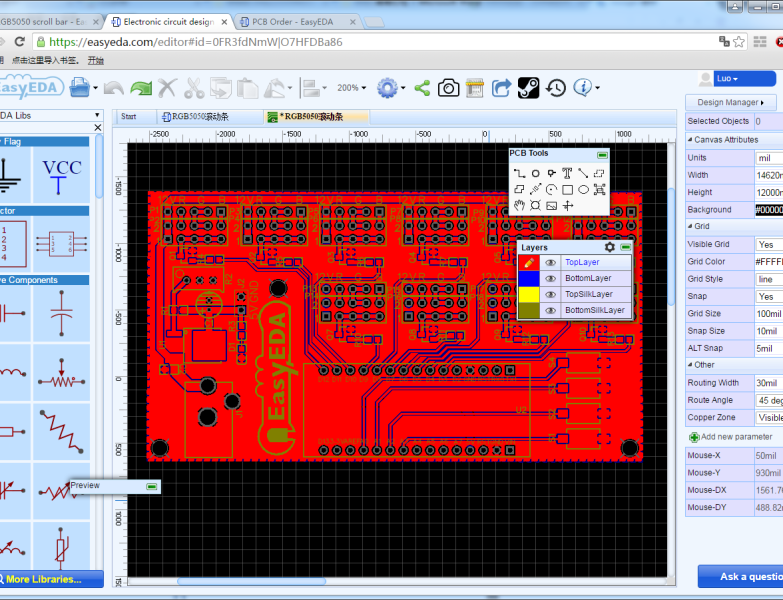Viewport: 783px width, 600px height.
Task: Click the camera Photo View icon
Action: [x=448, y=88]
